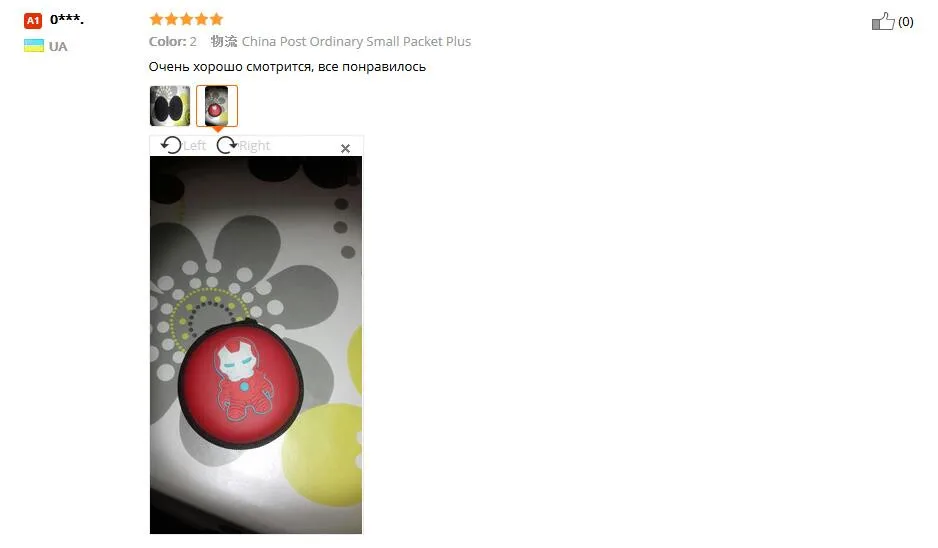This screenshot has height=548, width=938.
Task: Rotate the photo left using the counterclockwise arrow
Action: point(171,145)
